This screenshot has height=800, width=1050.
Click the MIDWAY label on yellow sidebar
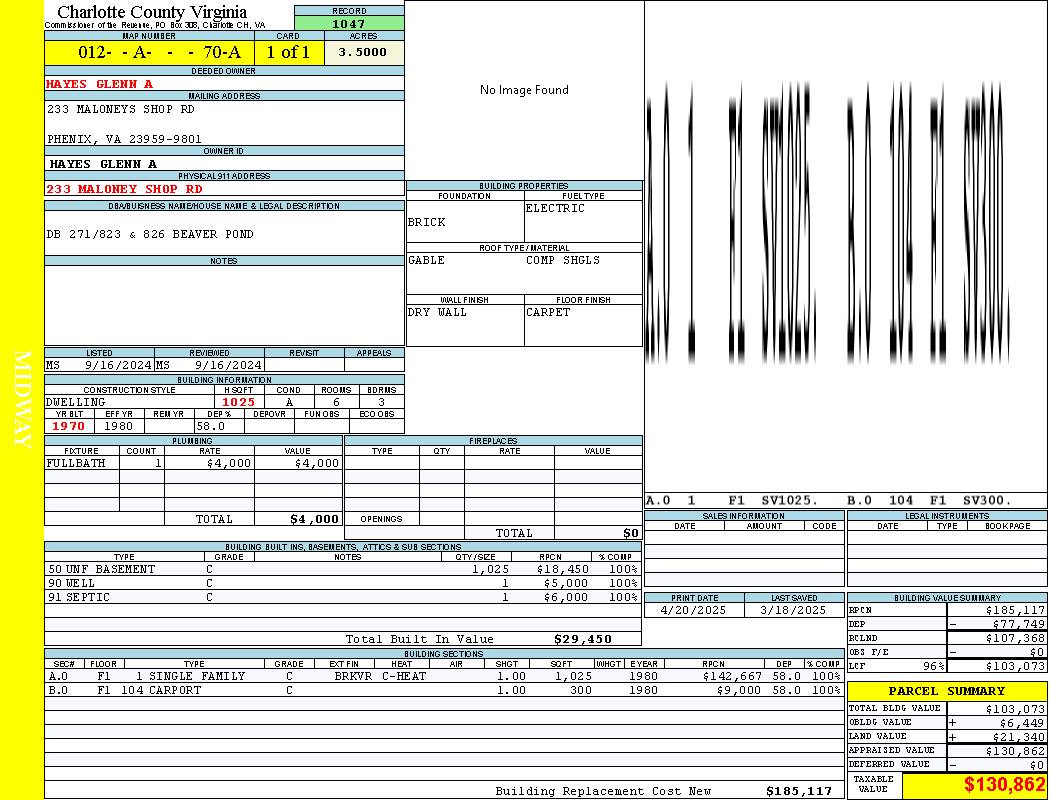[x=22, y=399]
